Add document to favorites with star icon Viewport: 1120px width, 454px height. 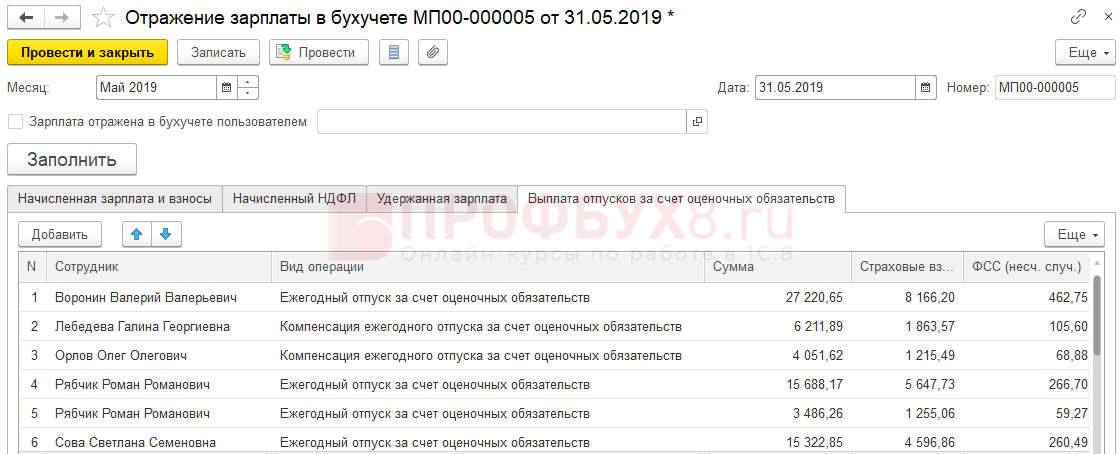[104, 18]
